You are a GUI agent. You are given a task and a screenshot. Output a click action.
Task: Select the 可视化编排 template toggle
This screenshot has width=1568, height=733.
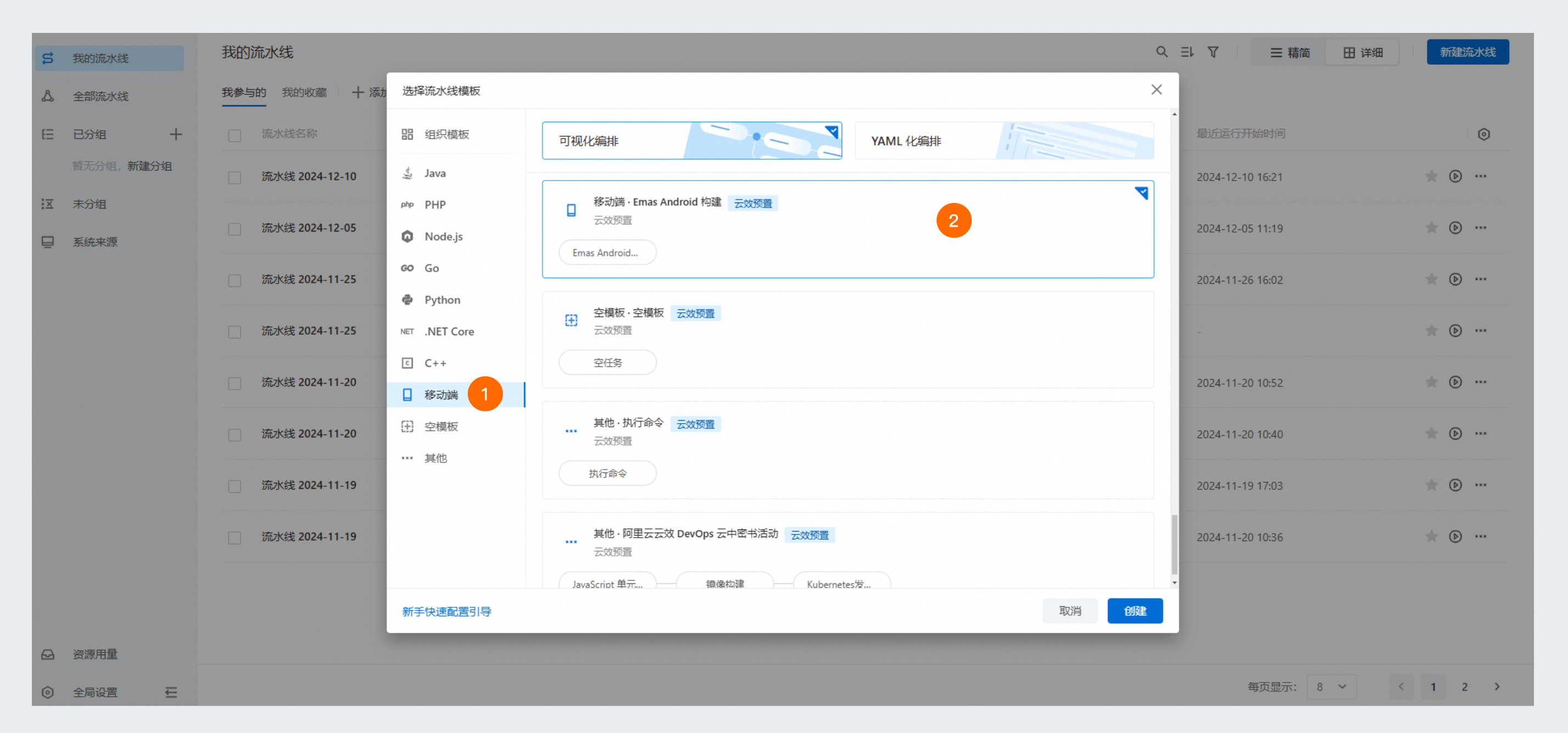693,141
